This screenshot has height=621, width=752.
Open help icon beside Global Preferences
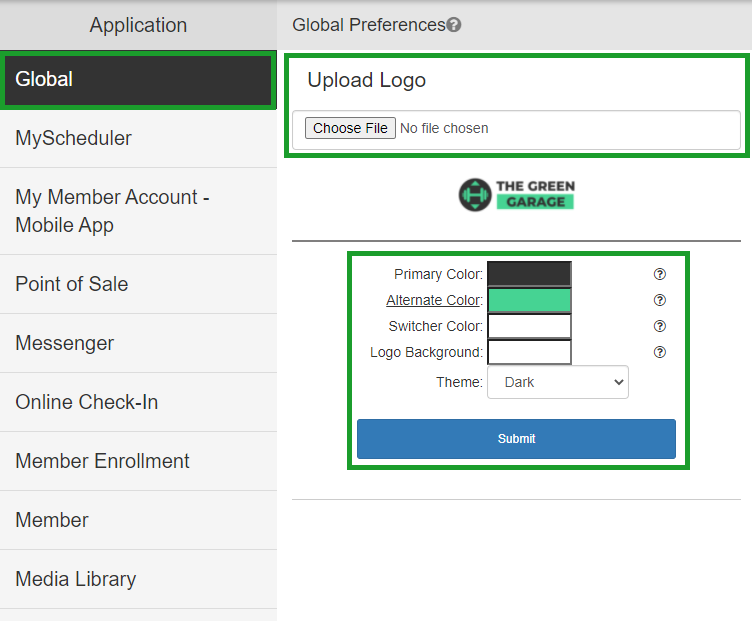tap(454, 24)
